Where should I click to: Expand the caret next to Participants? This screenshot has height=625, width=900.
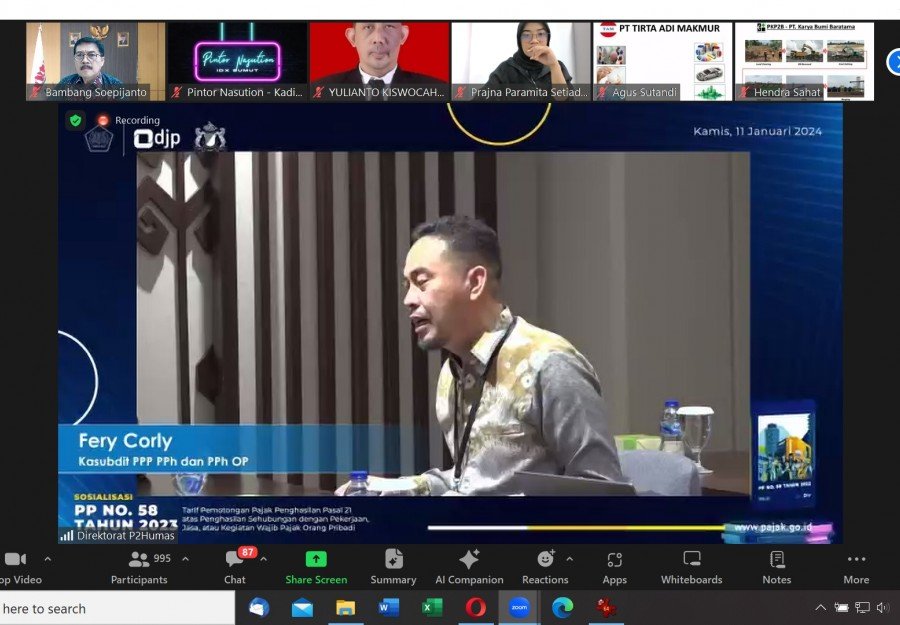coord(185,559)
